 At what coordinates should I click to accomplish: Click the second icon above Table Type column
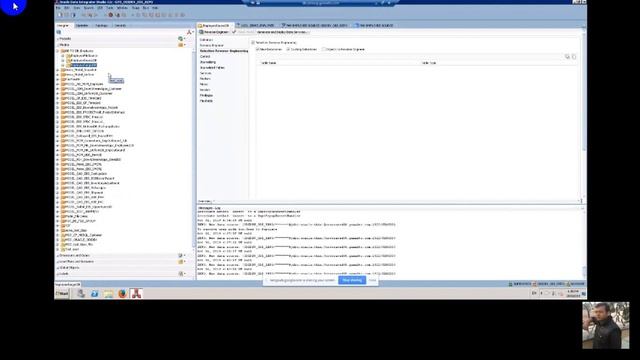[574, 57]
